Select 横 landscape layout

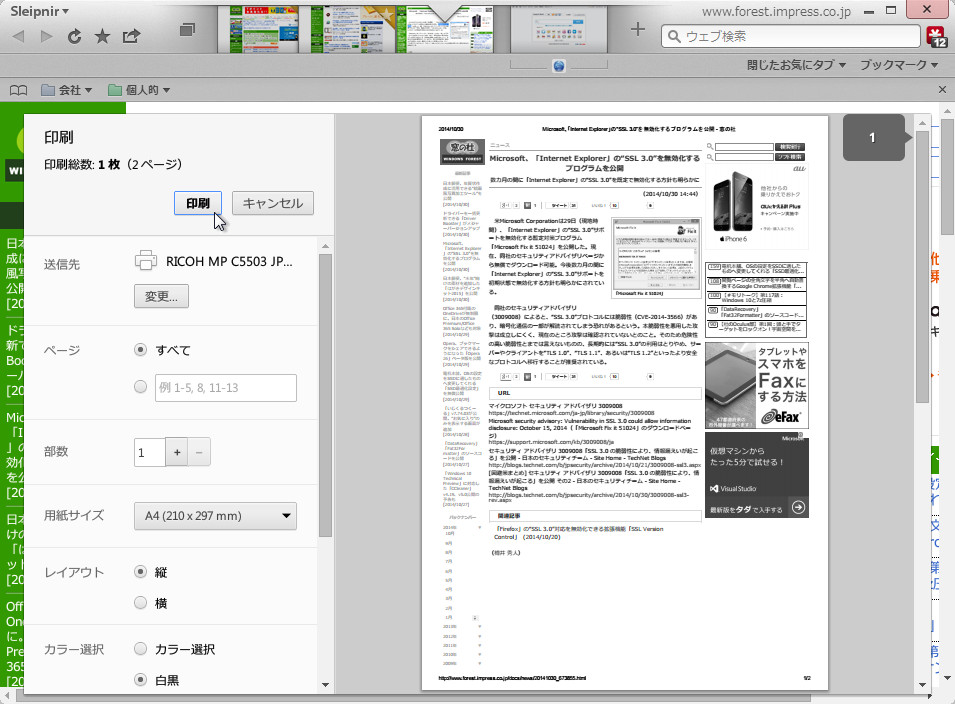[x=141, y=602]
